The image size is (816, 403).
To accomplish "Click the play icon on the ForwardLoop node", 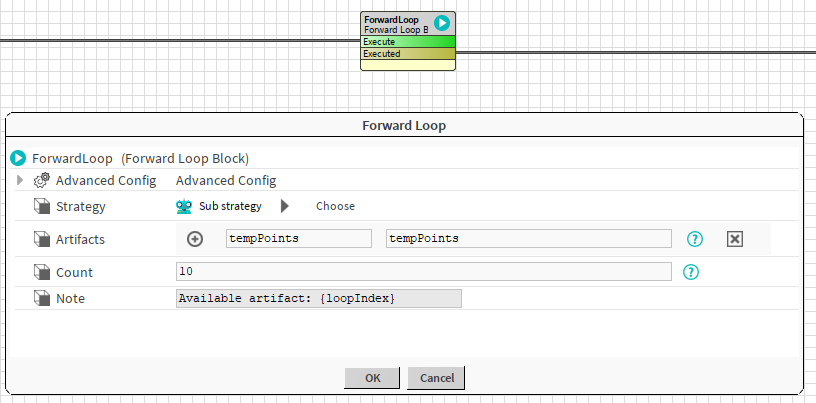I will click(441, 23).
